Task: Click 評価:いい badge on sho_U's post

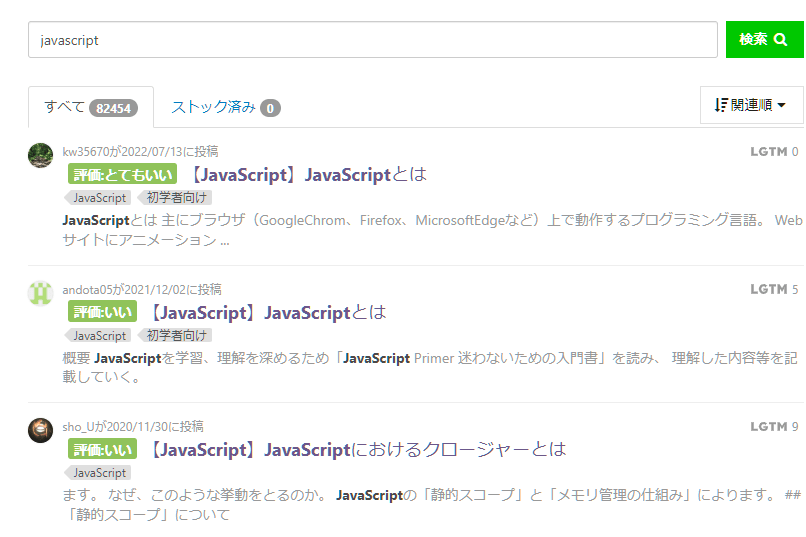Action: click(102, 449)
